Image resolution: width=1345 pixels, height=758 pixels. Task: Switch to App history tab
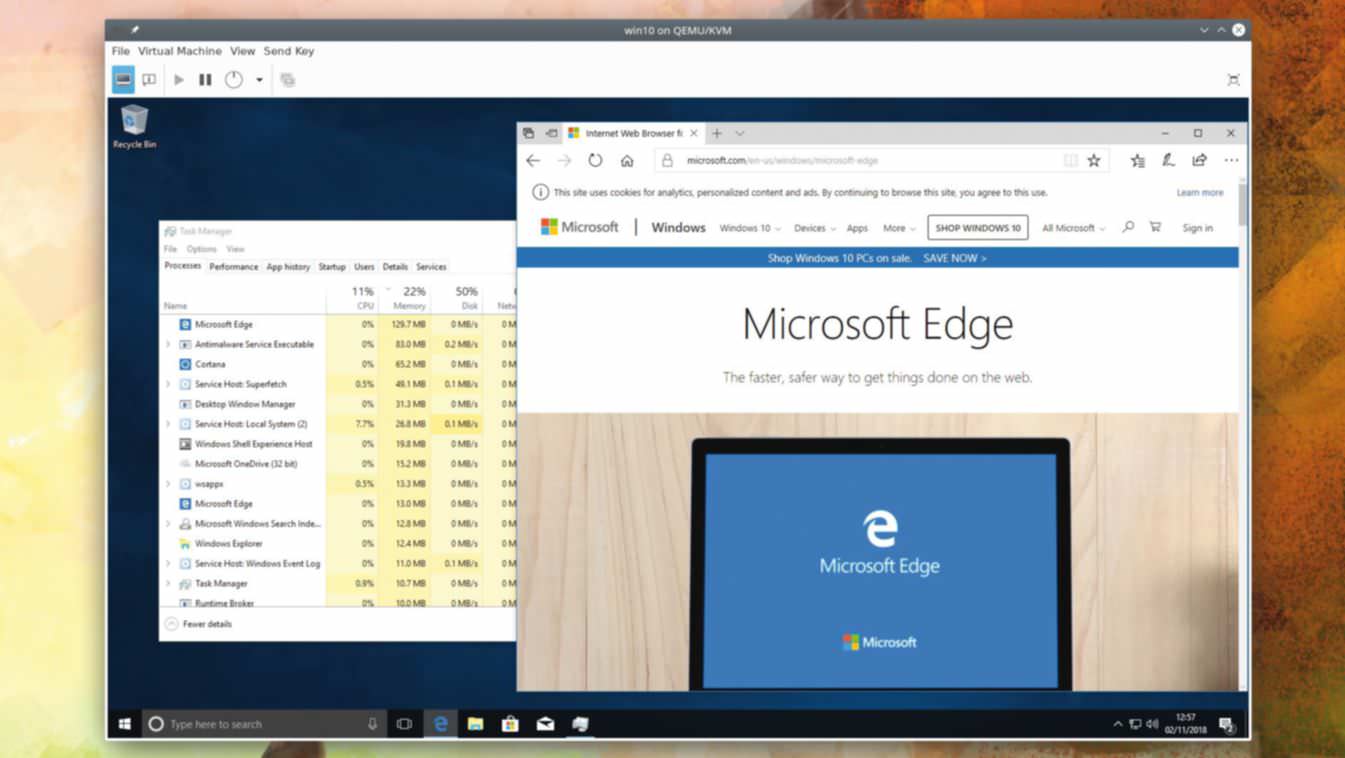[x=288, y=267]
